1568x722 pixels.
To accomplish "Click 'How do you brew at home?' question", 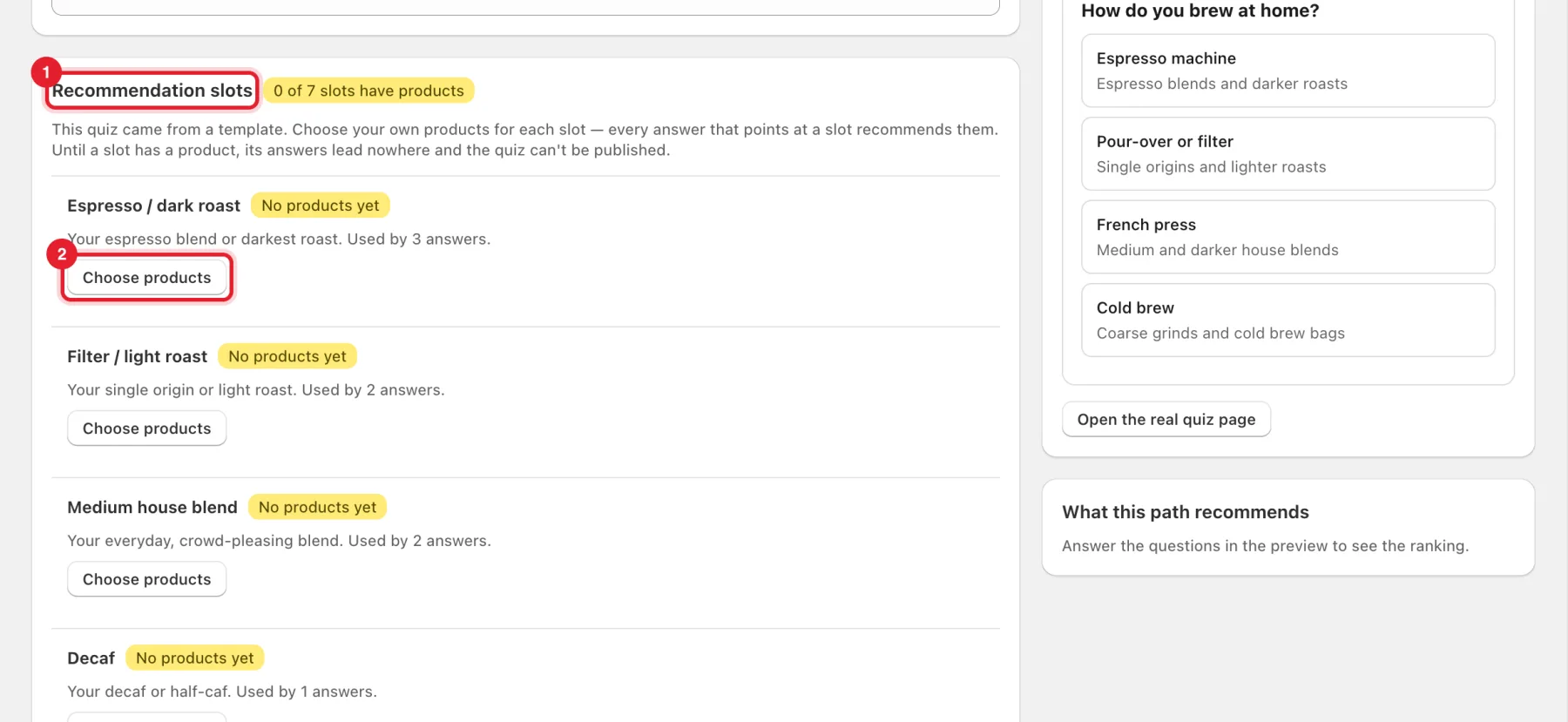I will 1200,10.
